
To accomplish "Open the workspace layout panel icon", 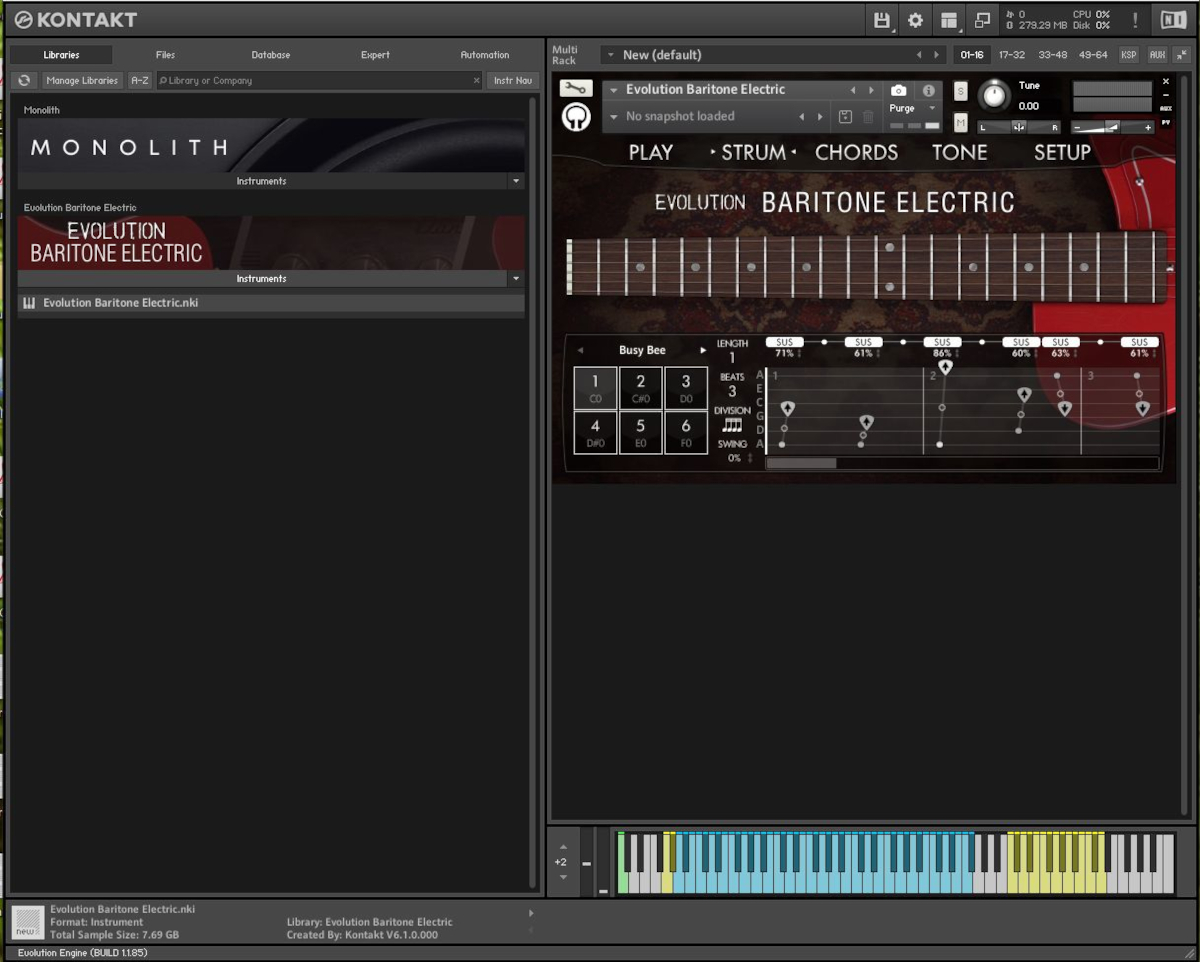I will [x=949, y=20].
